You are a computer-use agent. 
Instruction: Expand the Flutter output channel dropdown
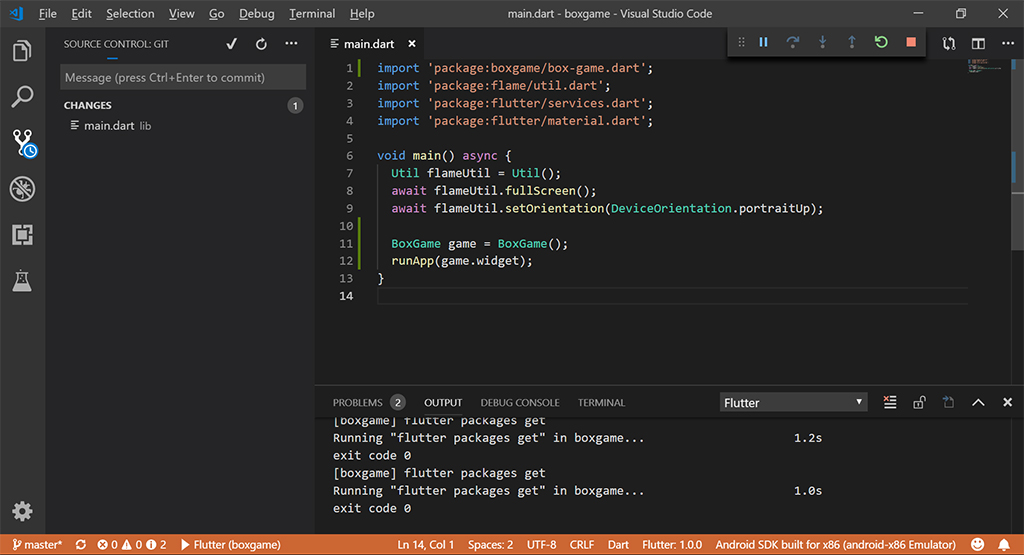(793, 402)
